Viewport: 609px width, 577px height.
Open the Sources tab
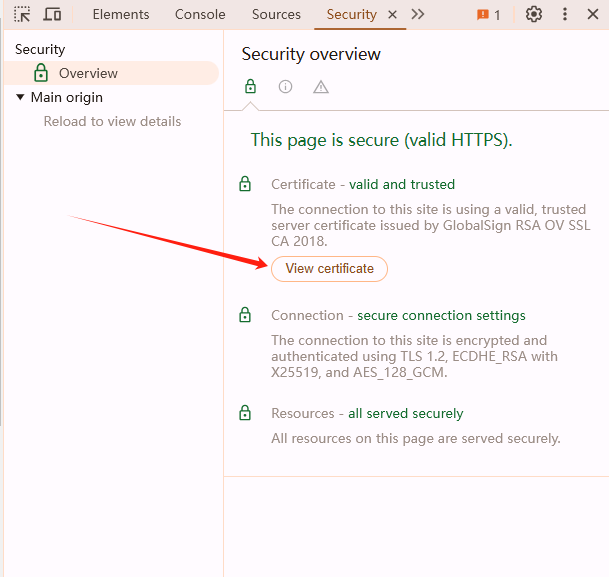click(276, 14)
